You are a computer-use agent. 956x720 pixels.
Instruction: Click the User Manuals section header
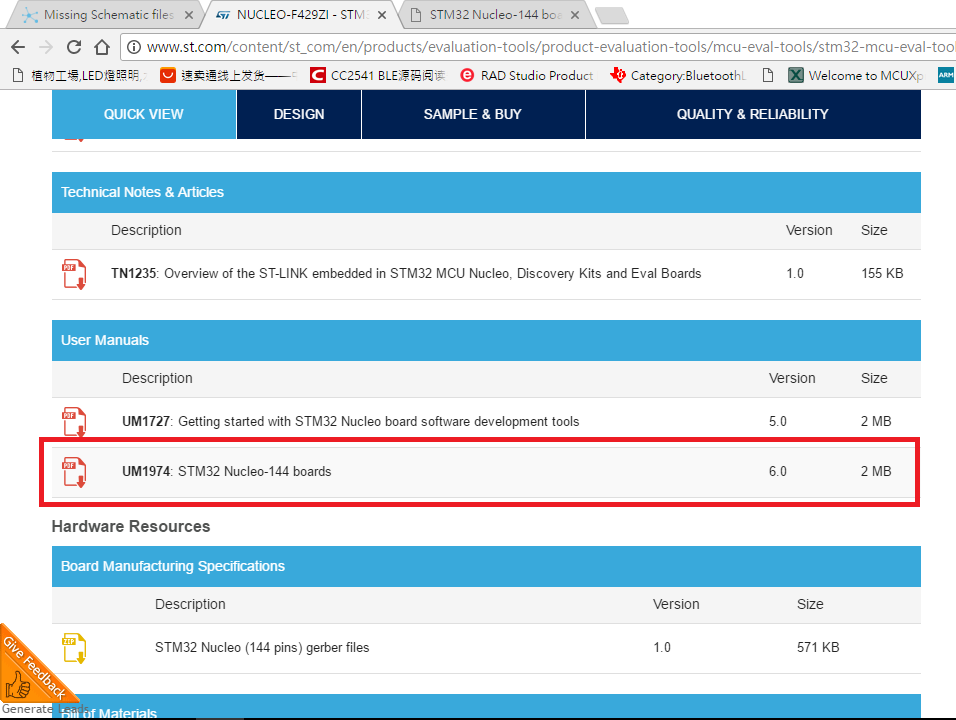coord(487,340)
